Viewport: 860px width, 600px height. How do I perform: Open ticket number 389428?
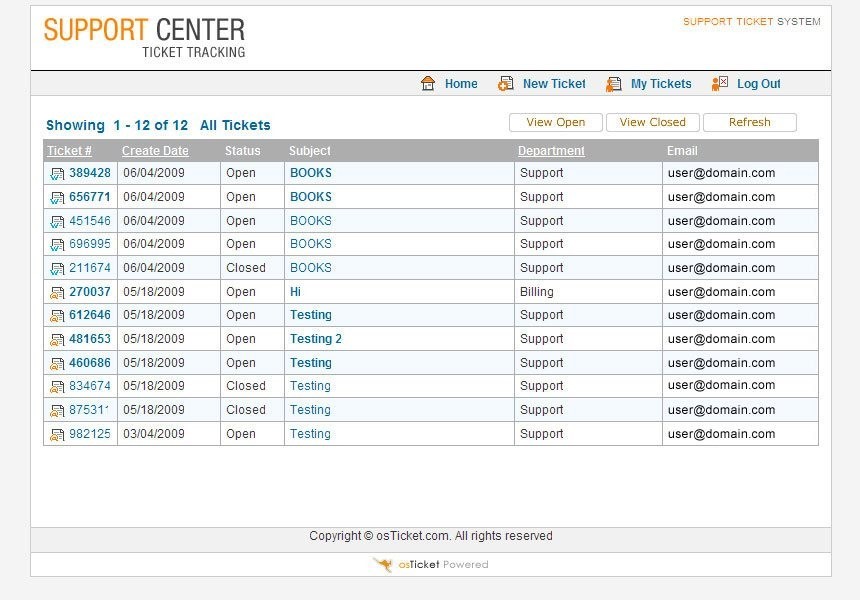pyautogui.click(x=90, y=173)
